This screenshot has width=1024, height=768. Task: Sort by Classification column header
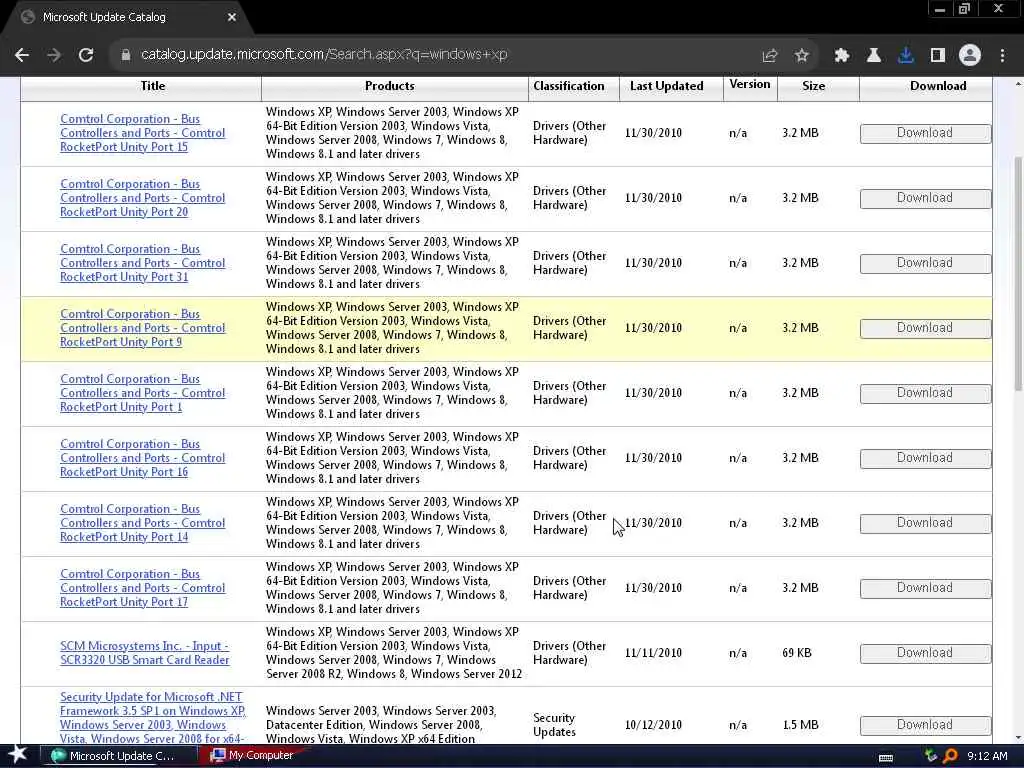(569, 86)
